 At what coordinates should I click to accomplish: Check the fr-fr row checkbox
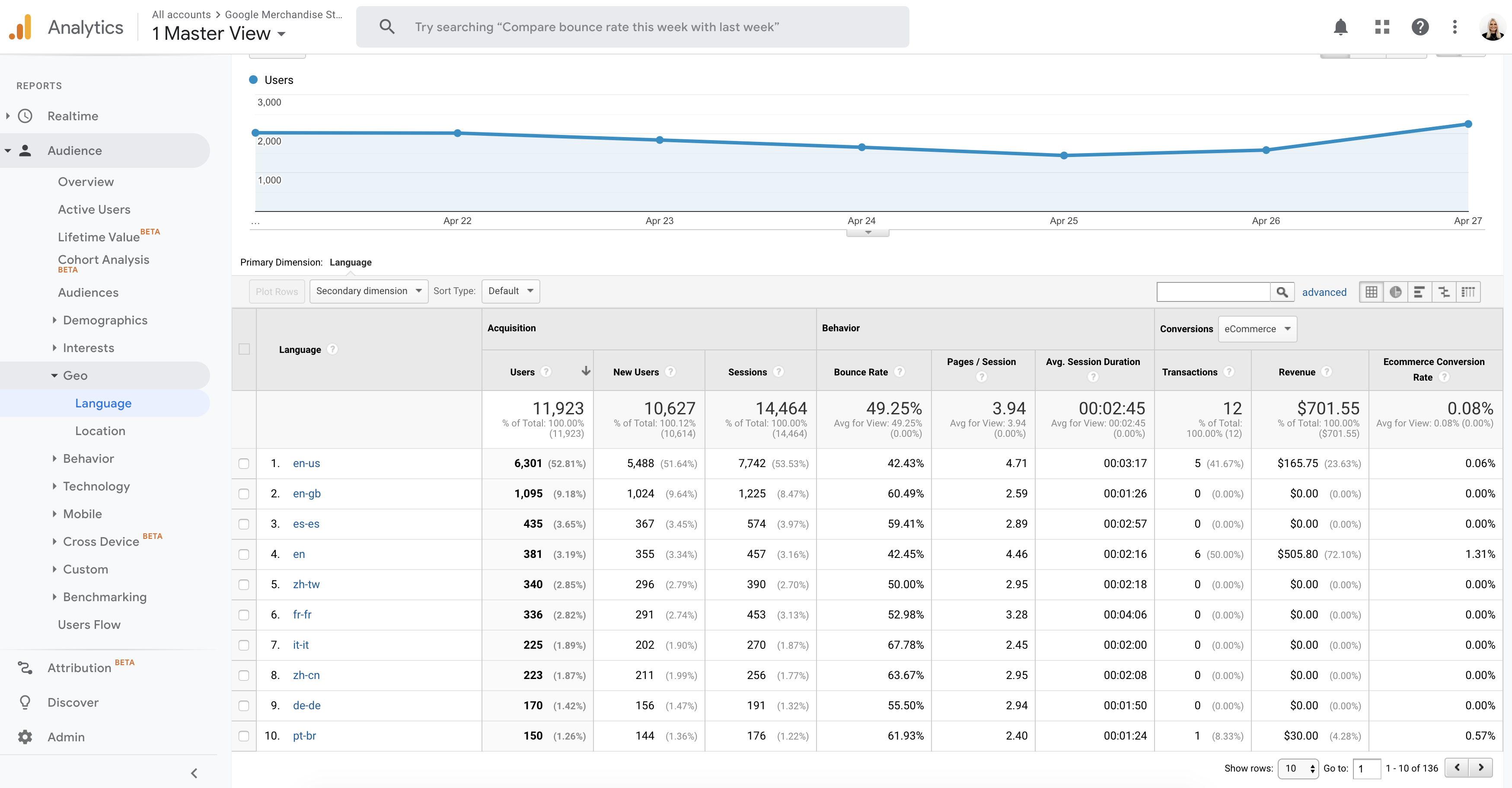point(244,615)
